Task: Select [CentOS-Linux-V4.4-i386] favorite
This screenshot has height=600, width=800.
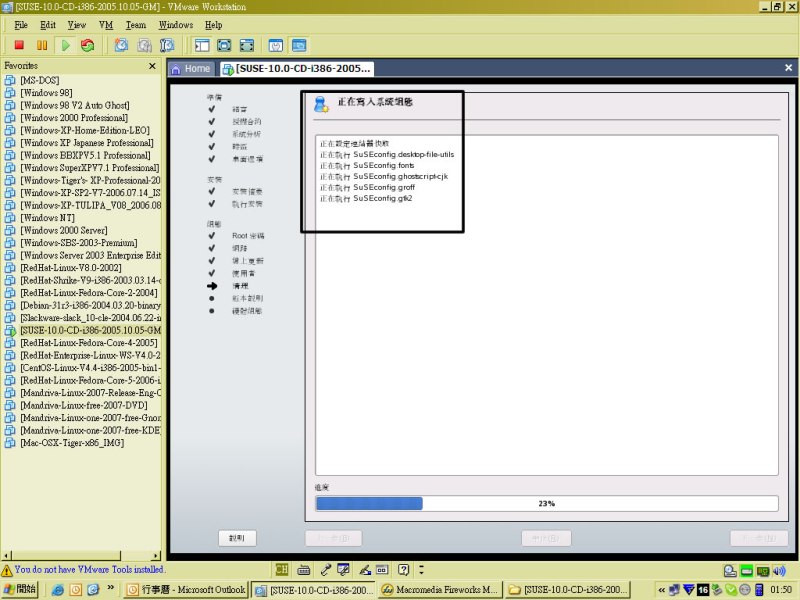Action: [x=90, y=368]
